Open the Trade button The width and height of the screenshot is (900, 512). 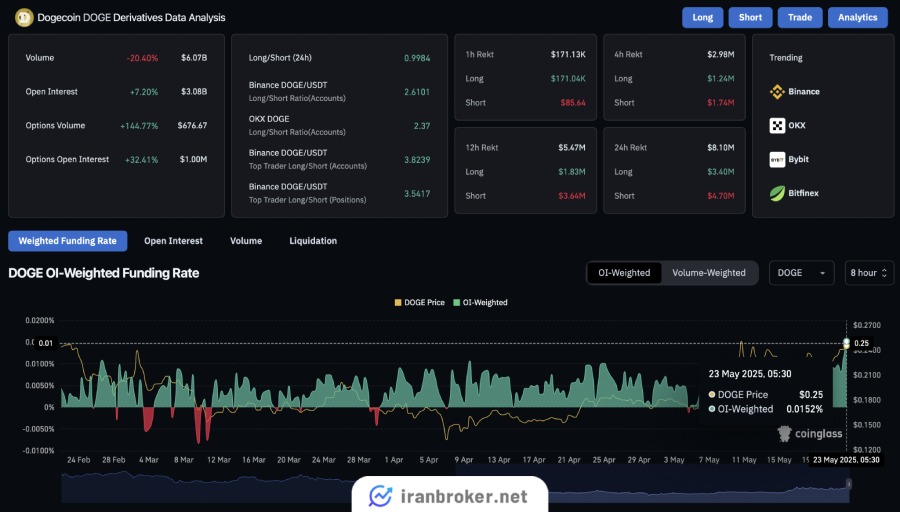click(x=800, y=17)
